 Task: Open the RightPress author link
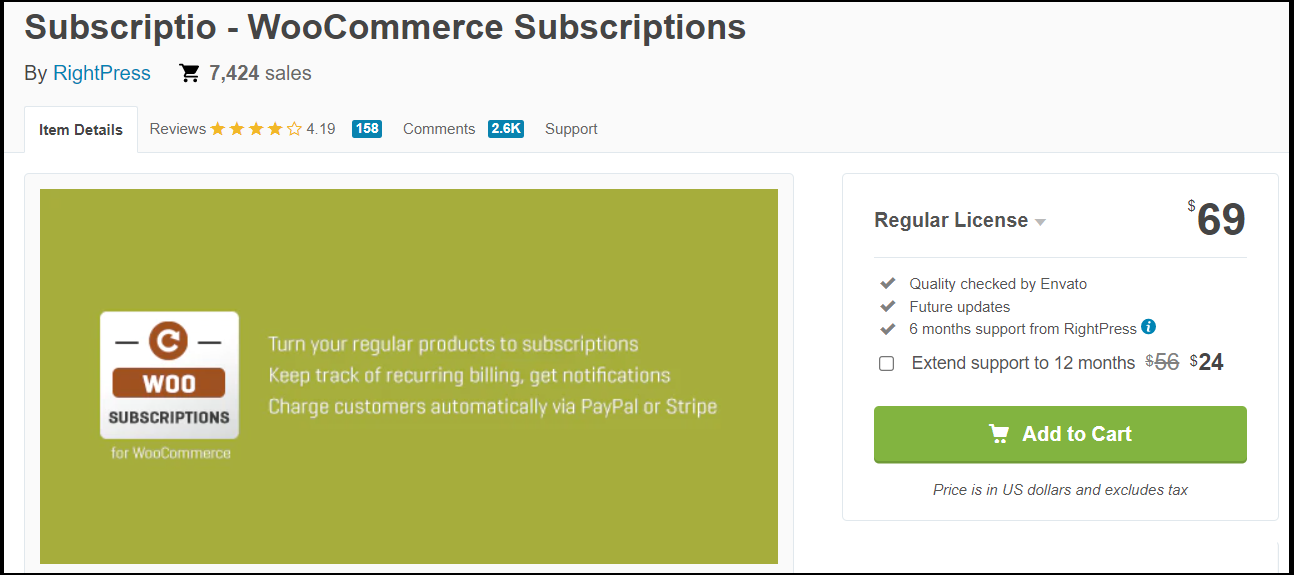click(102, 73)
